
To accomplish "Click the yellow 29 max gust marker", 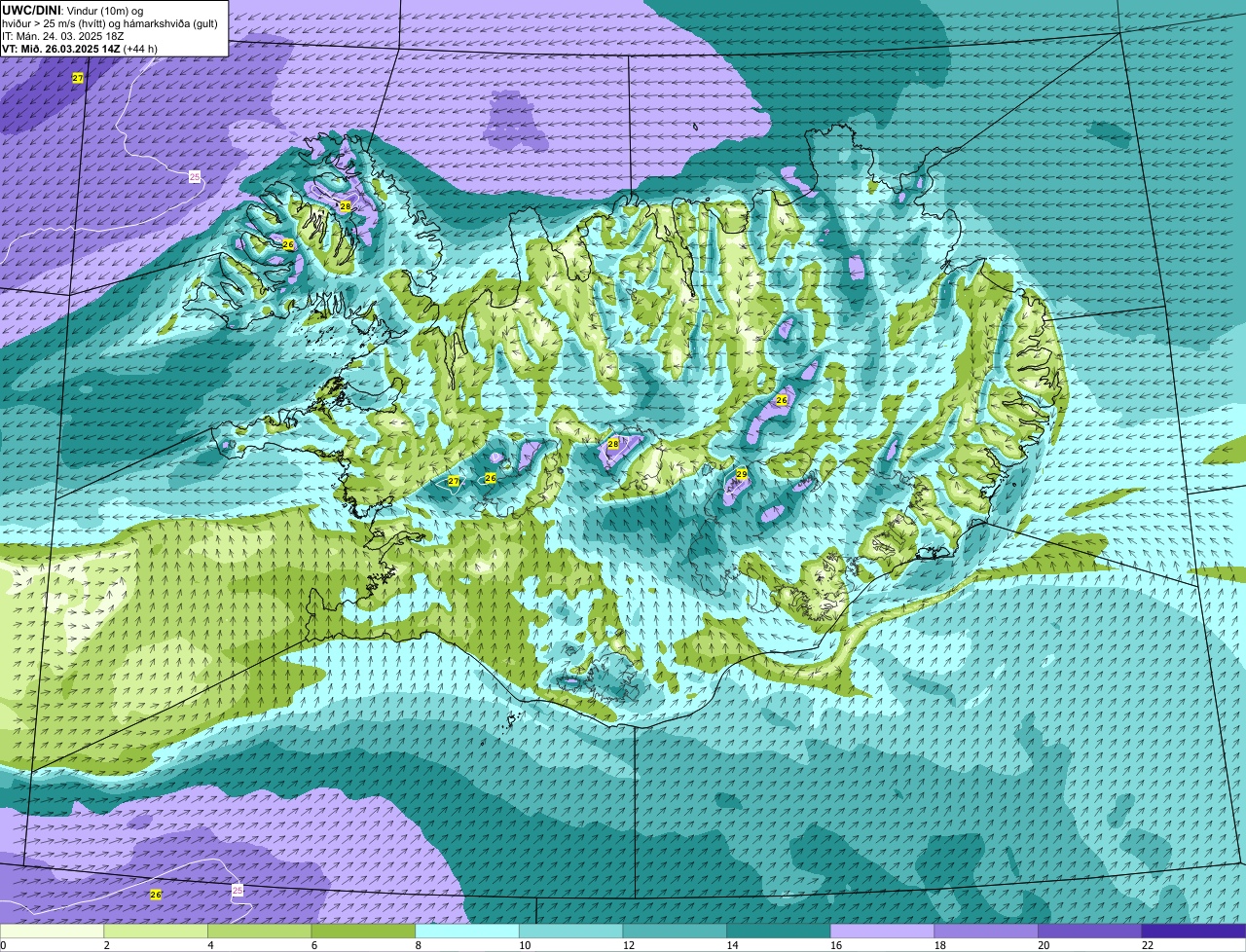I will click(742, 474).
